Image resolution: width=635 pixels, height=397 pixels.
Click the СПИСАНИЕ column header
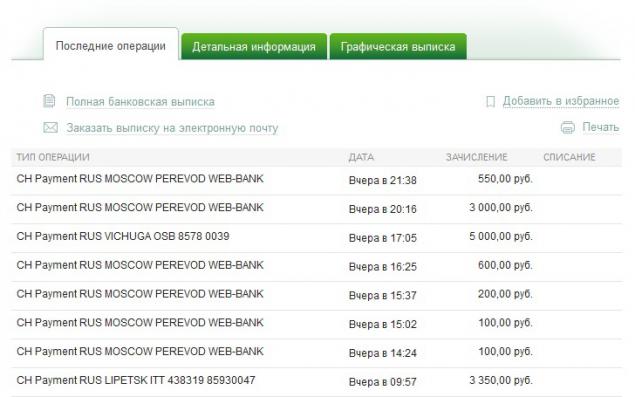[x=569, y=157]
